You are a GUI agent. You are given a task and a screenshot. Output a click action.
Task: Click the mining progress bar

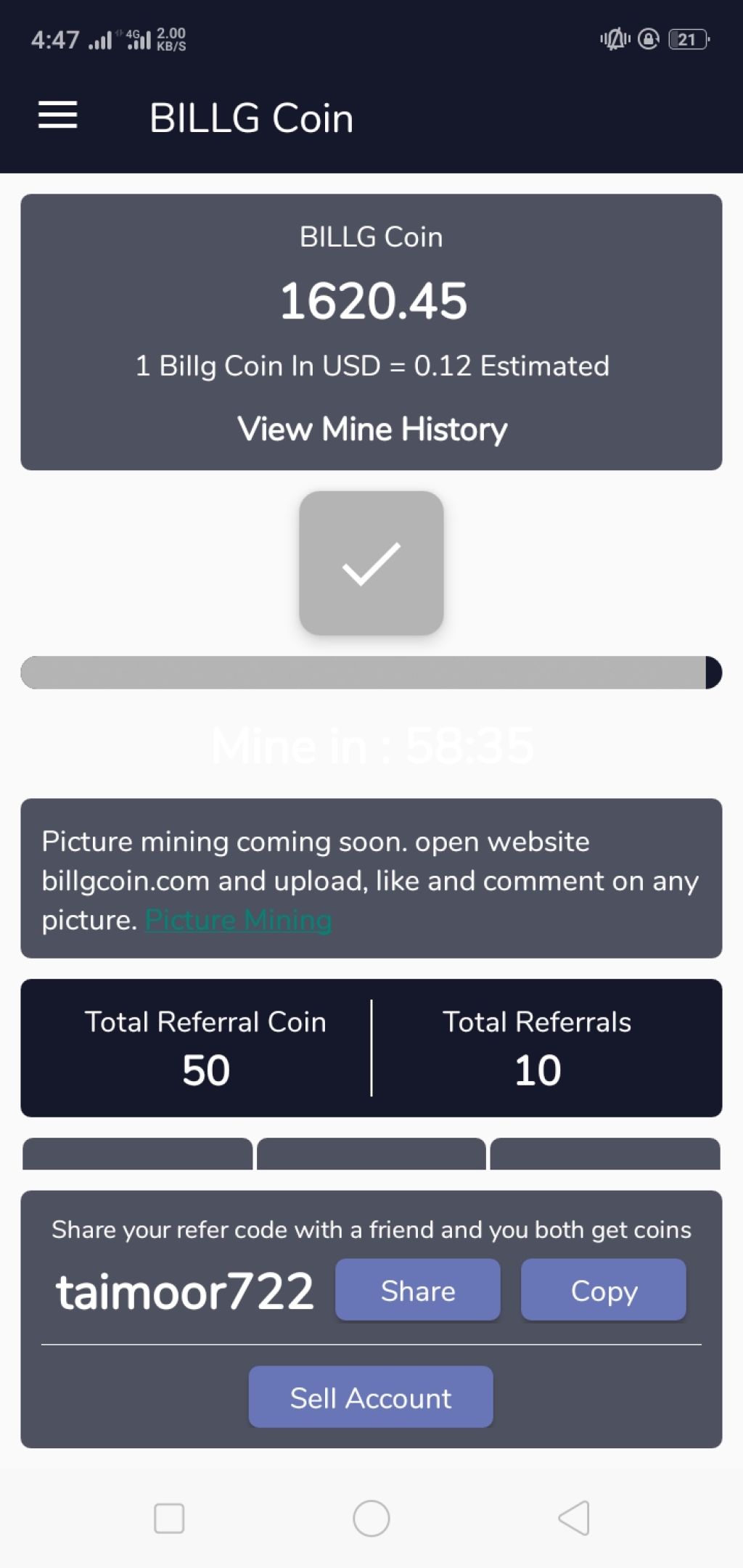[371, 673]
